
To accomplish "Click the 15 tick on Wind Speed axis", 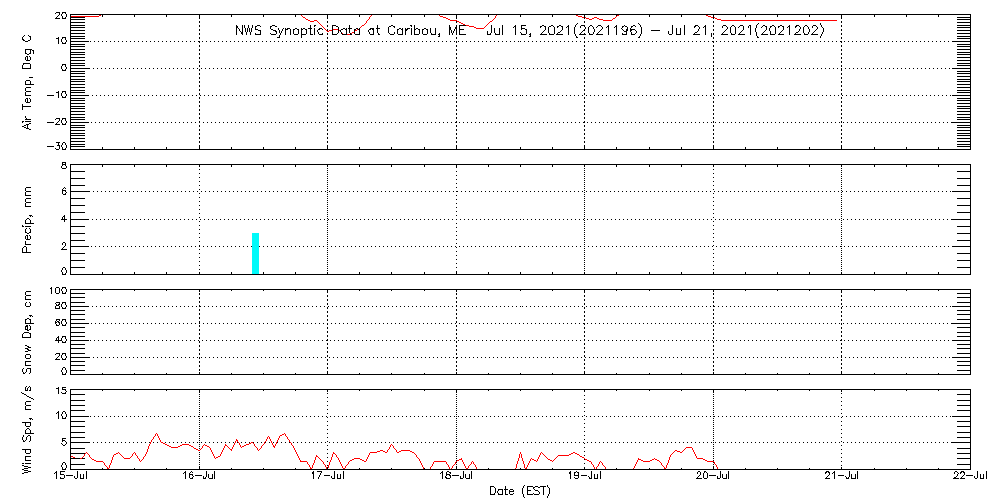I will click(61, 391).
